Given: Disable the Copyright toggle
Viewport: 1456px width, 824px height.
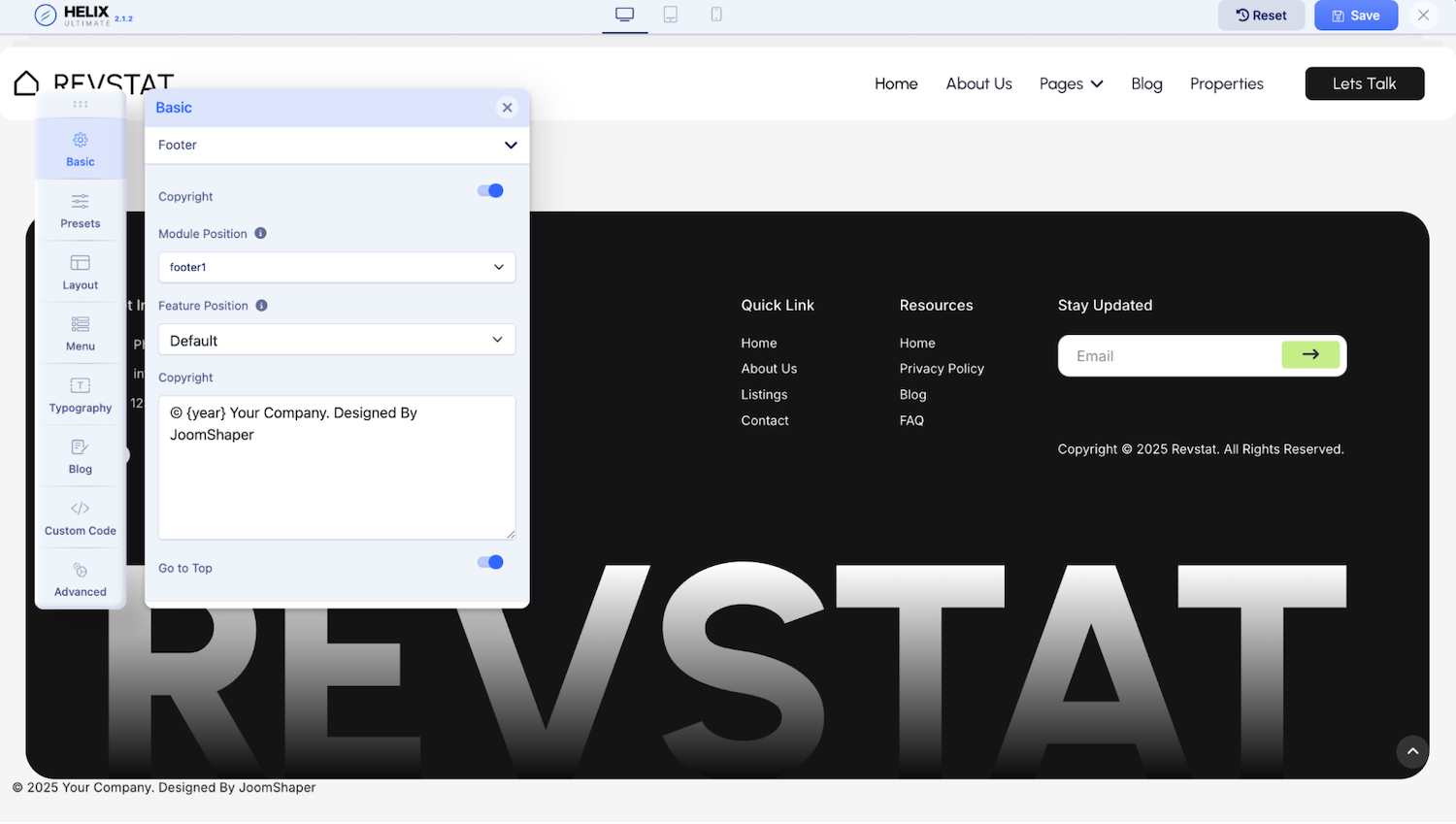Looking at the screenshot, I should click(x=490, y=191).
